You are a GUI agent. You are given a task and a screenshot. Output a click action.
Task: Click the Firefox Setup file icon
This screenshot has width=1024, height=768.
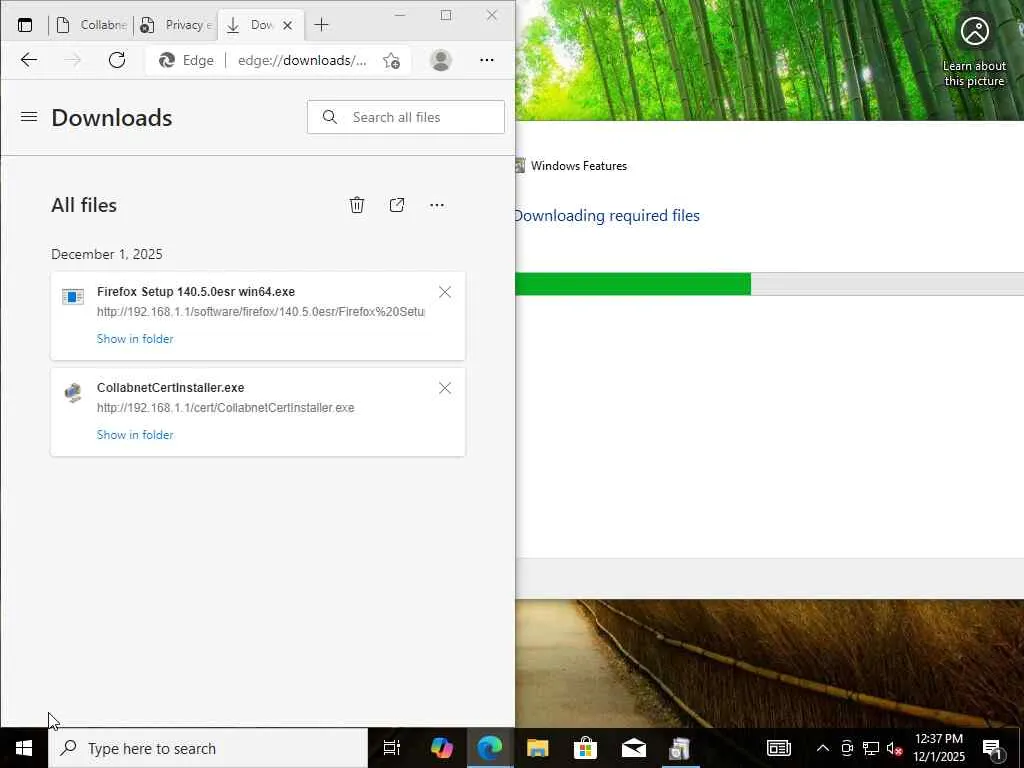pyautogui.click(x=73, y=297)
